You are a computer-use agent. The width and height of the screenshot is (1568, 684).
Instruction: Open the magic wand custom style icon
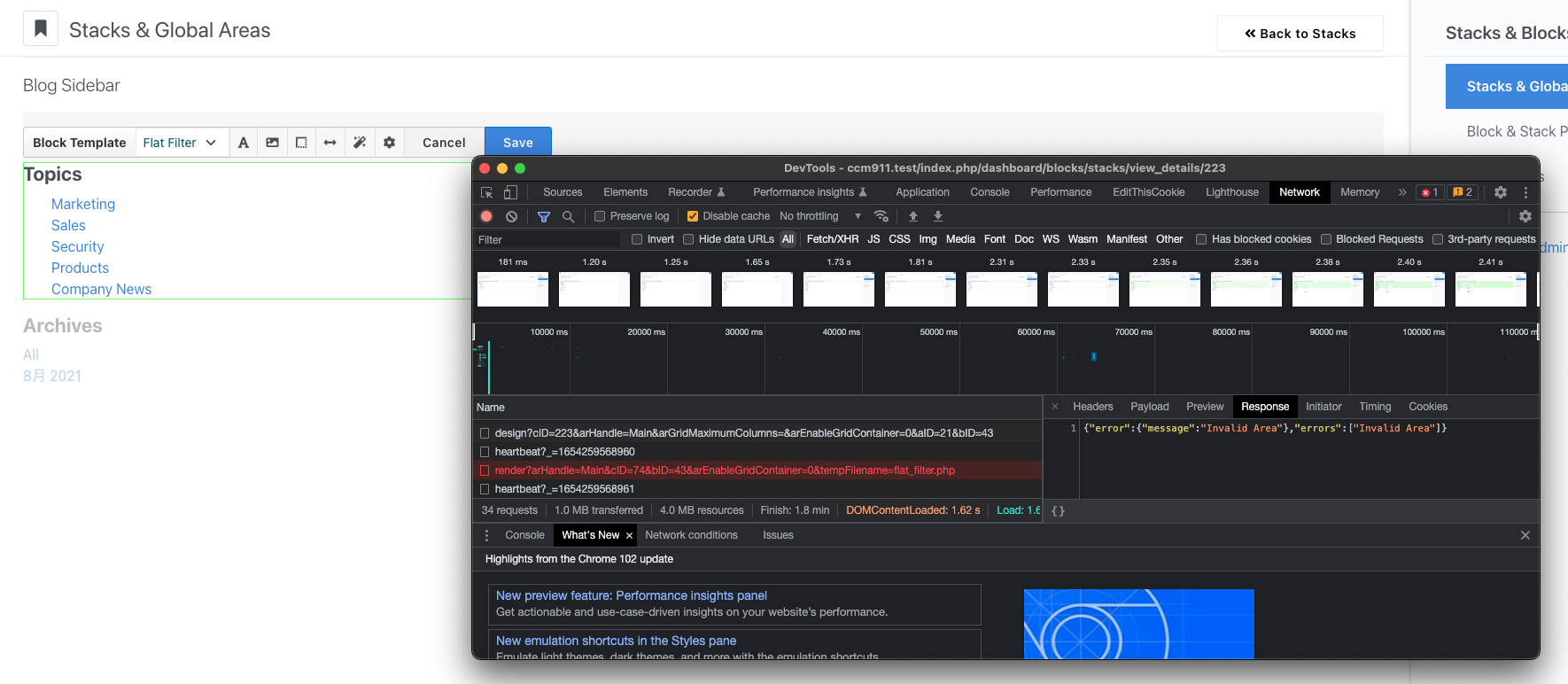[360, 143]
